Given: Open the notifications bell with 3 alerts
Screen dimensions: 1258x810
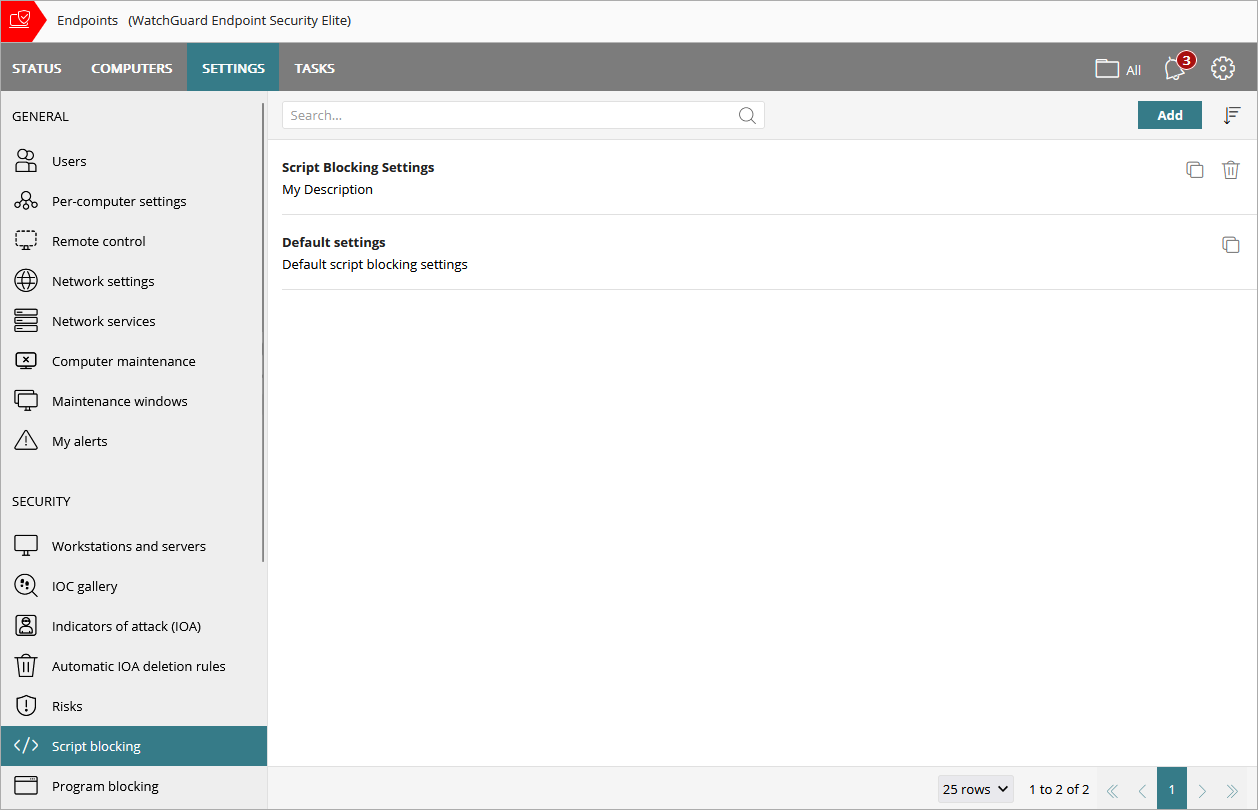Looking at the screenshot, I should (1177, 67).
